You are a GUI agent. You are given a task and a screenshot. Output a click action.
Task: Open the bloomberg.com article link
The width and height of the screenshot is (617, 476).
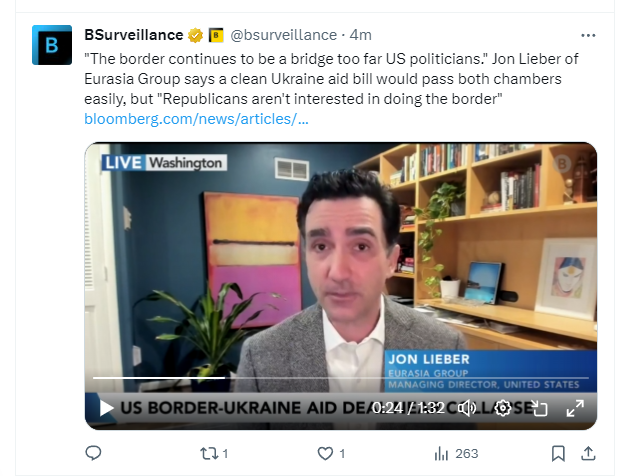[196, 119]
